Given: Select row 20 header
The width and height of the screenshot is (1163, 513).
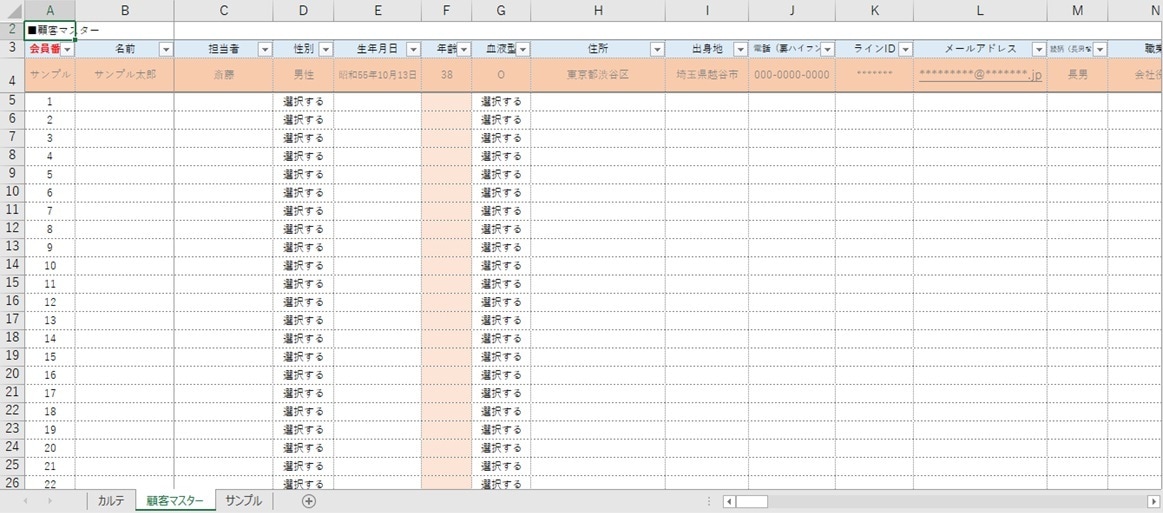Looking at the screenshot, I should point(12,374).
